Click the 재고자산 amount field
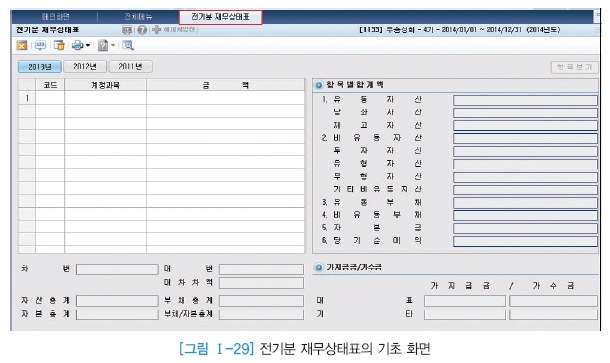 pyautogui.click(x=525, y=125)
